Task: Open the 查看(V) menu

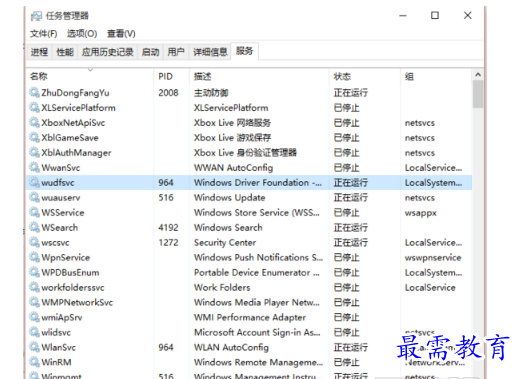Action: [121, 34]
